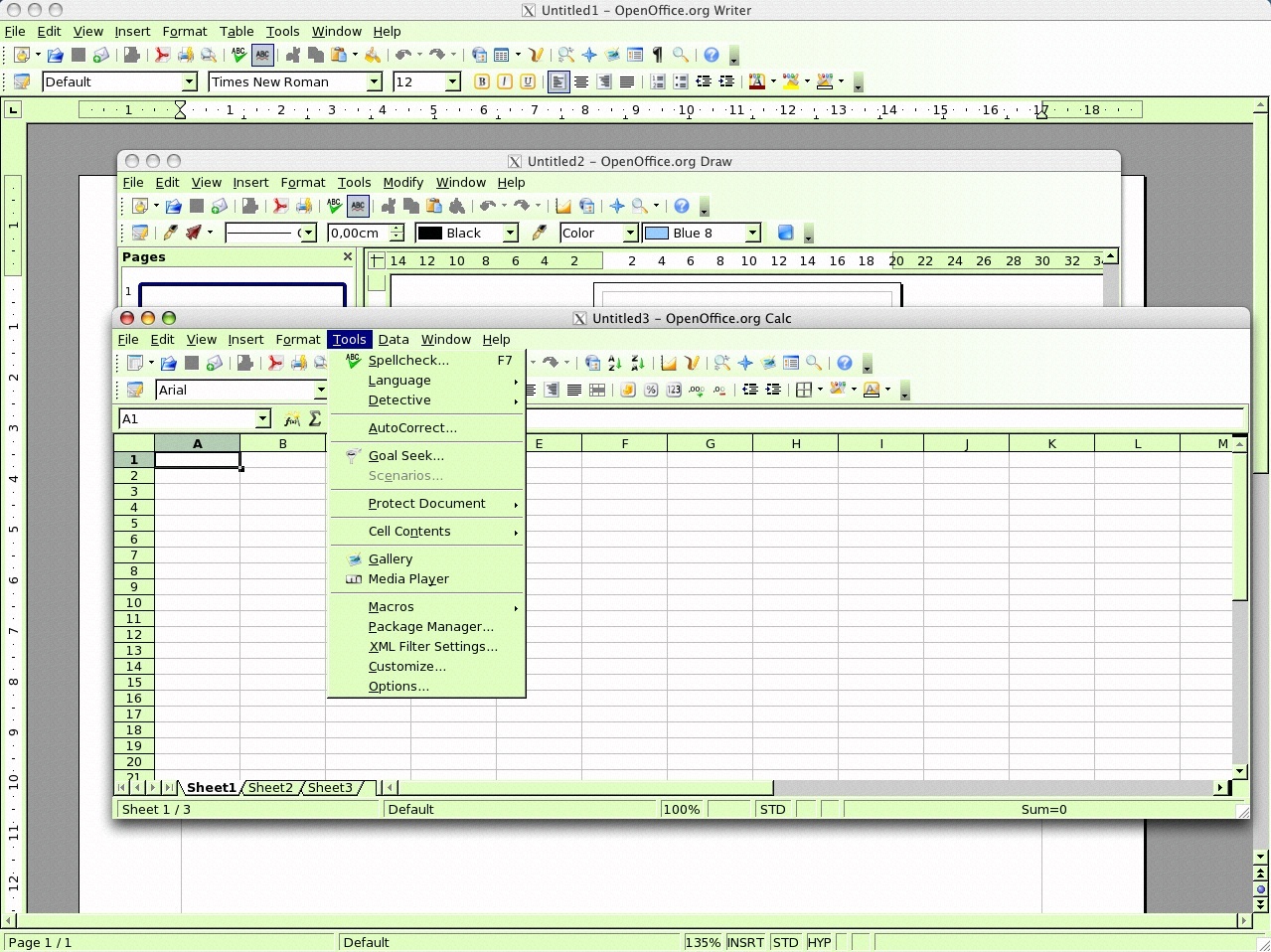Click Export as PDF icon in Writer toolbar
Screen dimensions: 1271x952
pyautogui.click(x=162, y=56)
